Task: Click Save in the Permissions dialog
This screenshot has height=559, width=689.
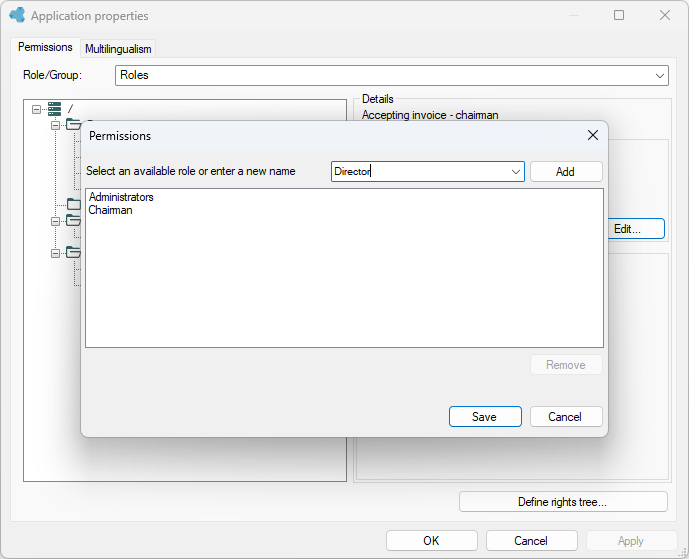Action: tap(485, 417)
